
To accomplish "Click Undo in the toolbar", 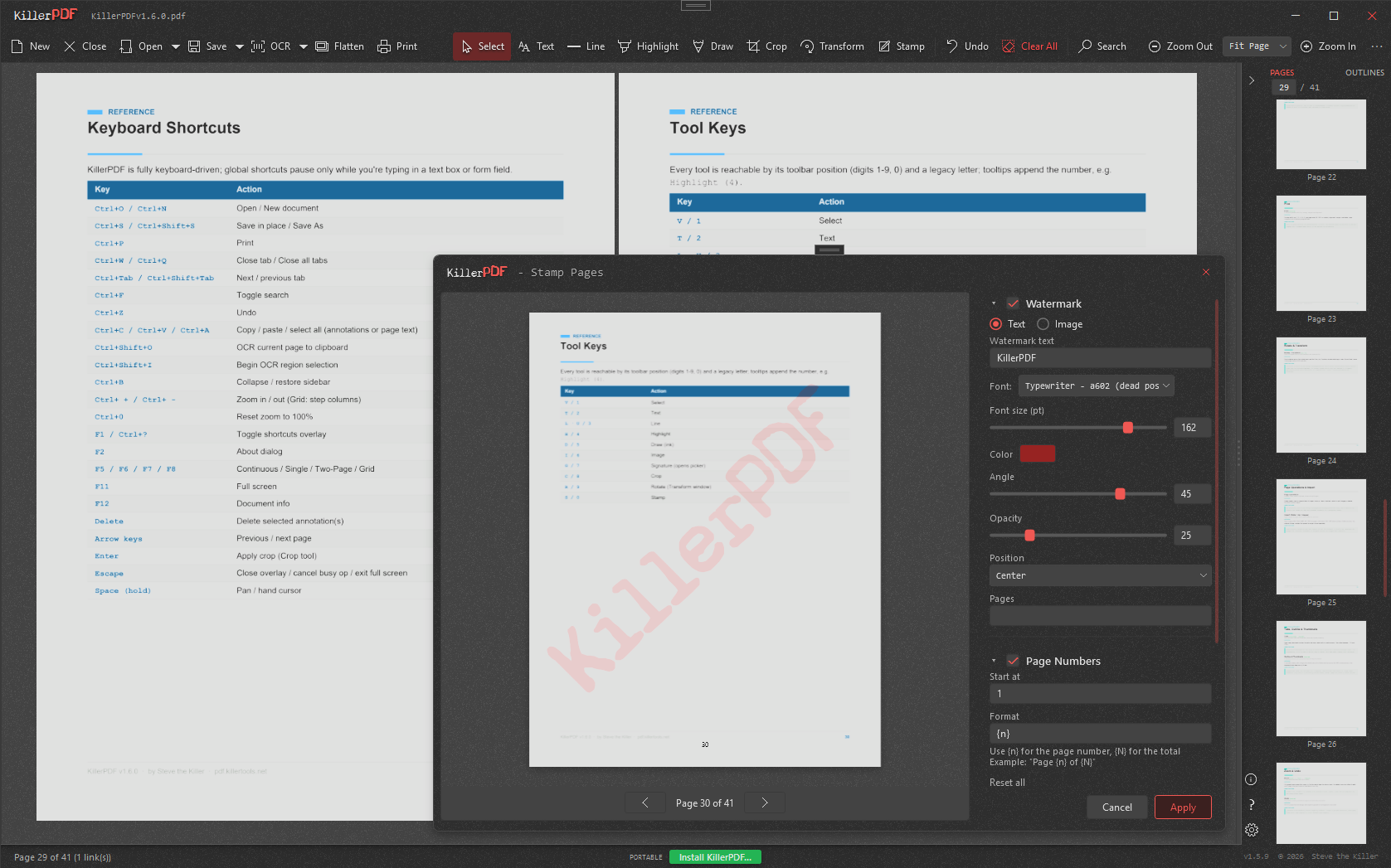I will click(967, 46).
